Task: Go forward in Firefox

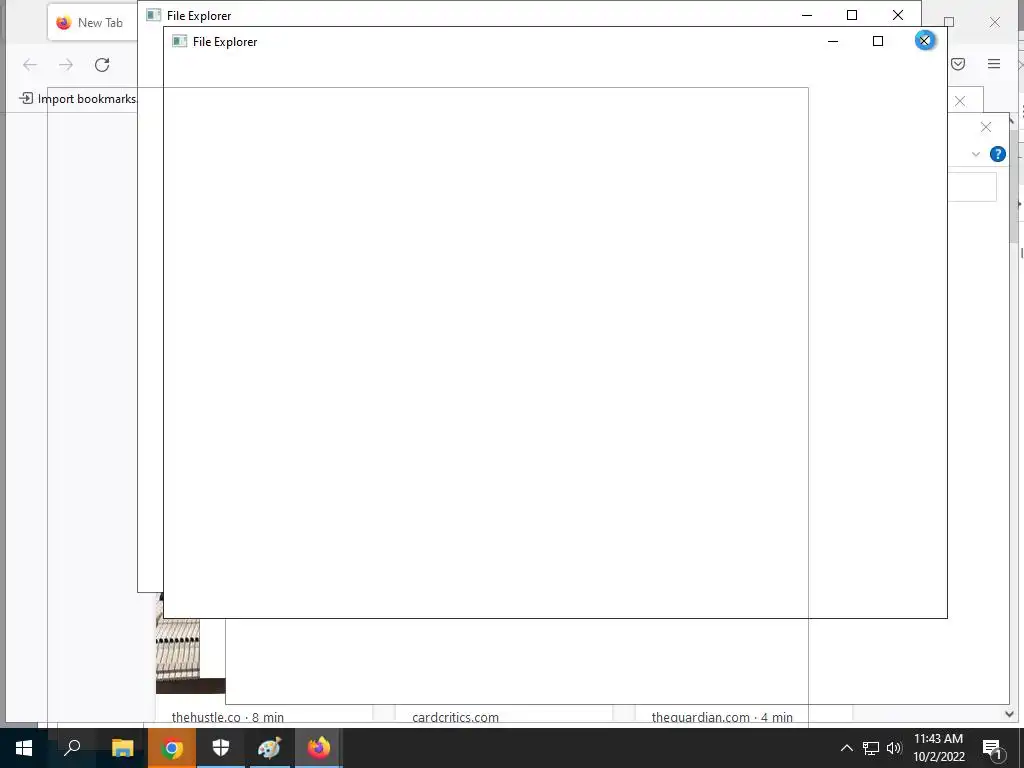Action: click(66, 65)
